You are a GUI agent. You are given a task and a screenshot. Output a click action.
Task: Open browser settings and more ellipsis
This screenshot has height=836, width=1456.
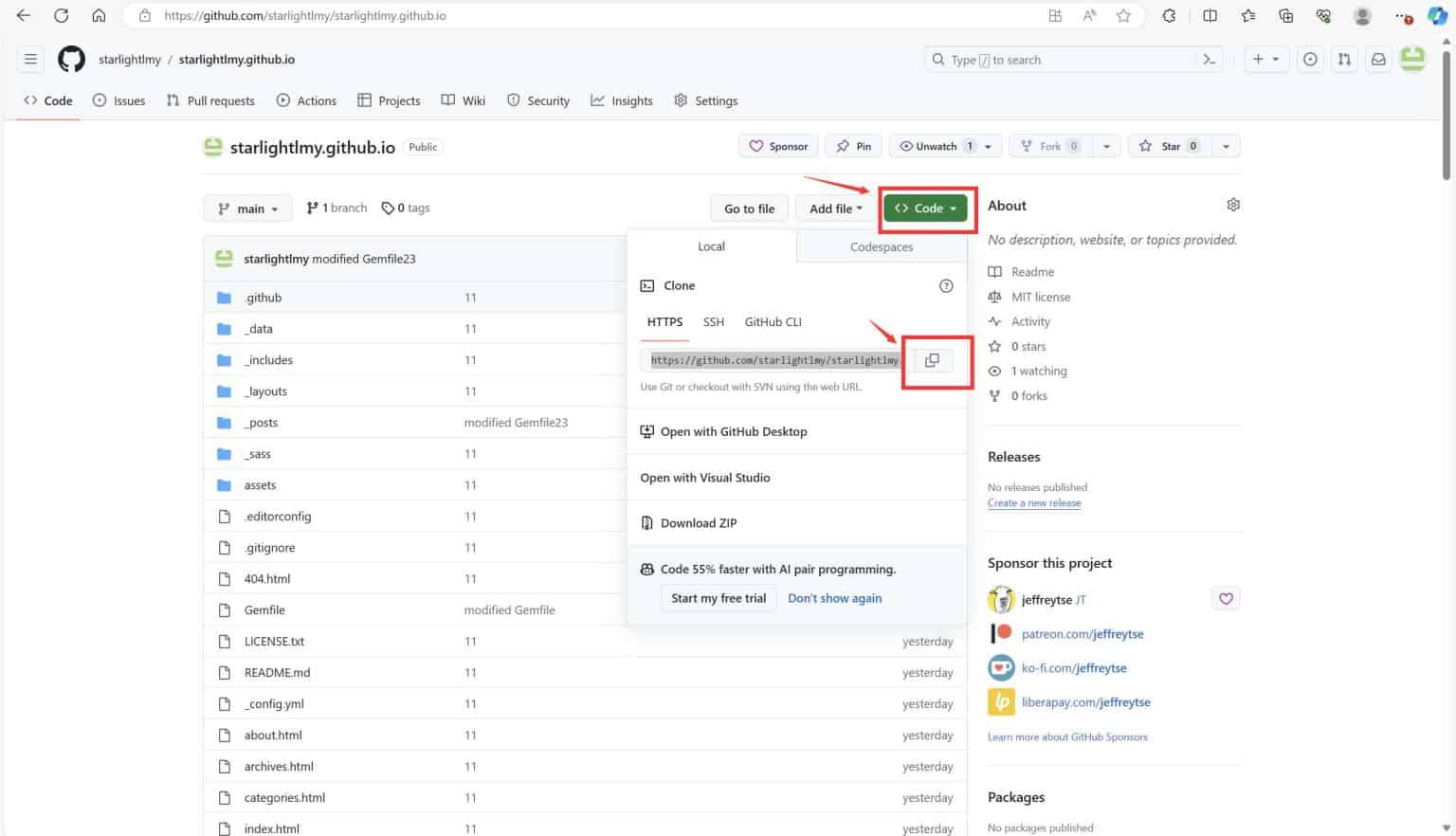[1402, 15]
